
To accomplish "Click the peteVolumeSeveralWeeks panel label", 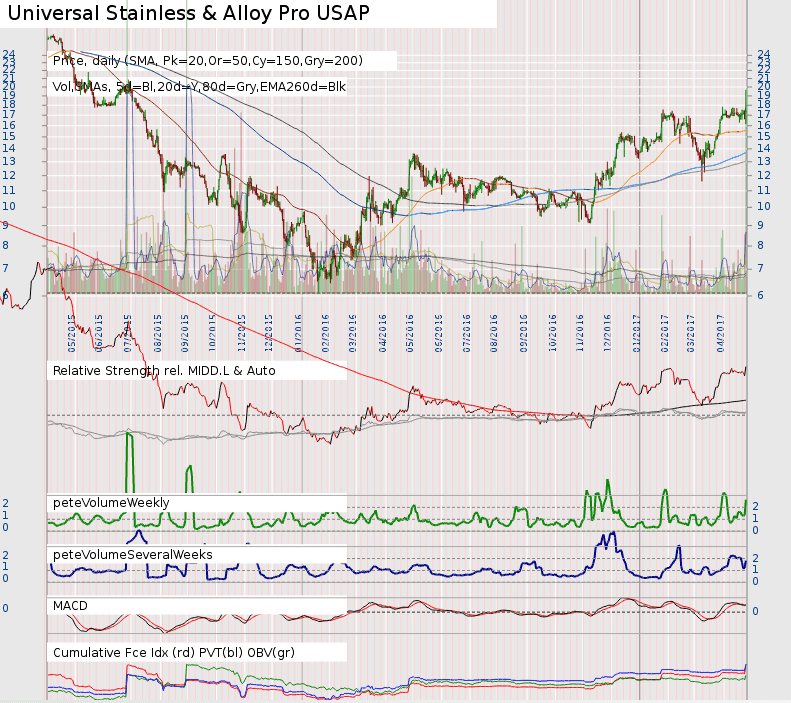I will pyautogui.click(x=133, y=555).
